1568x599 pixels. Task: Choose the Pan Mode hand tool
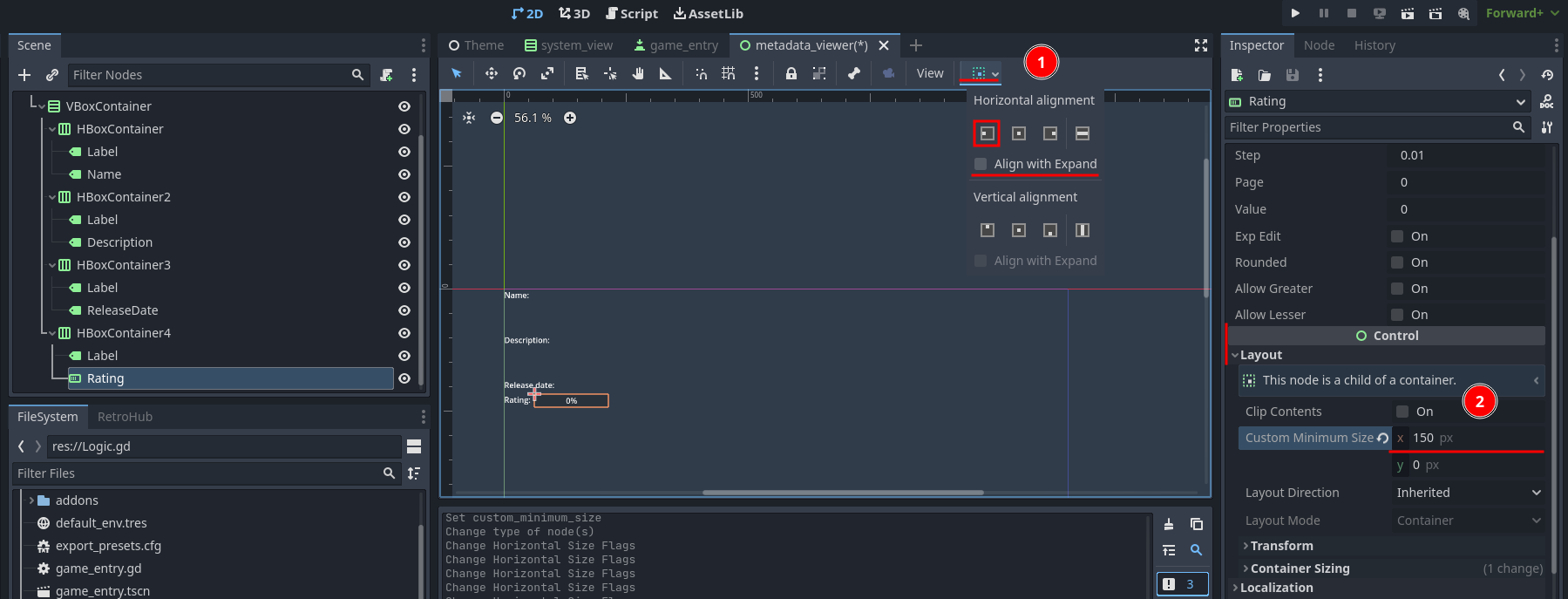638,73
